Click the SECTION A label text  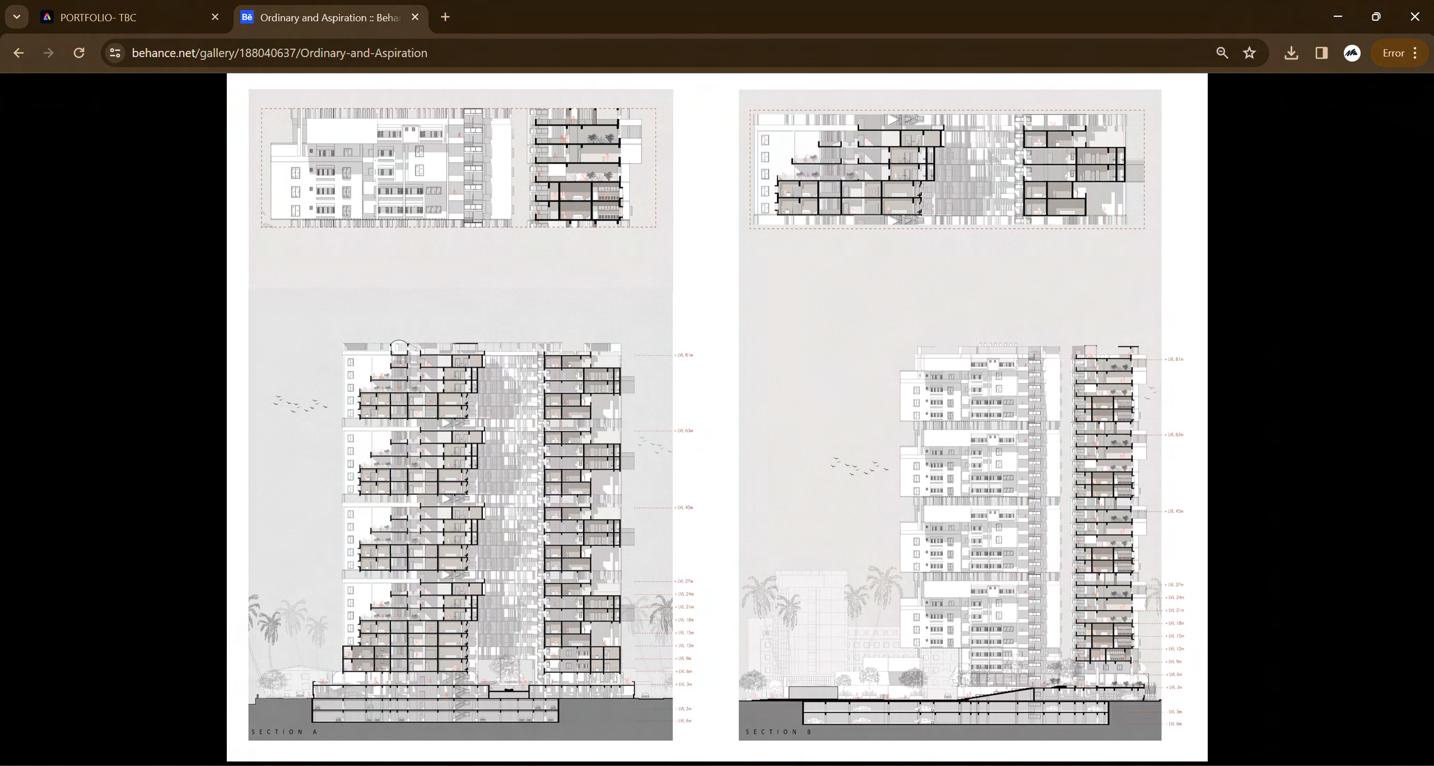pyautogui.click(x=285, y=732)
